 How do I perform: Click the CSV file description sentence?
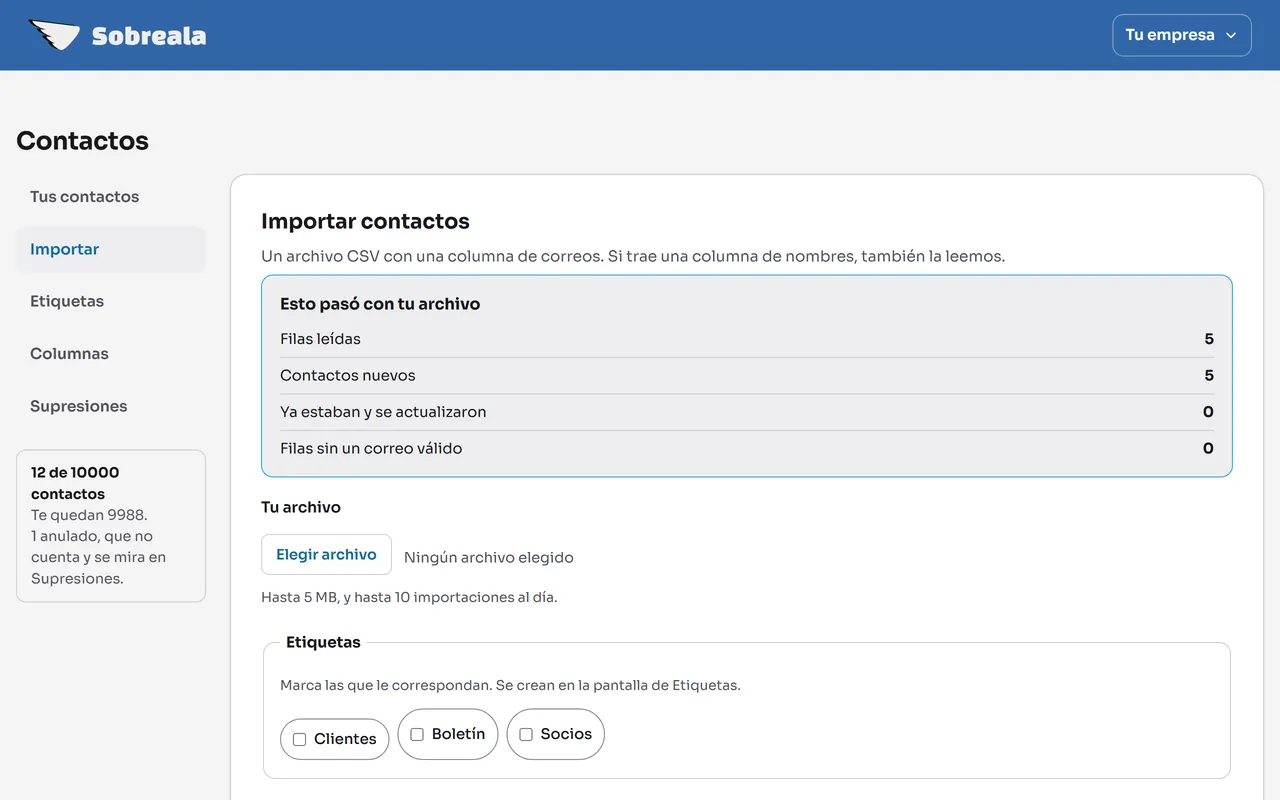[x=633, y=256]
